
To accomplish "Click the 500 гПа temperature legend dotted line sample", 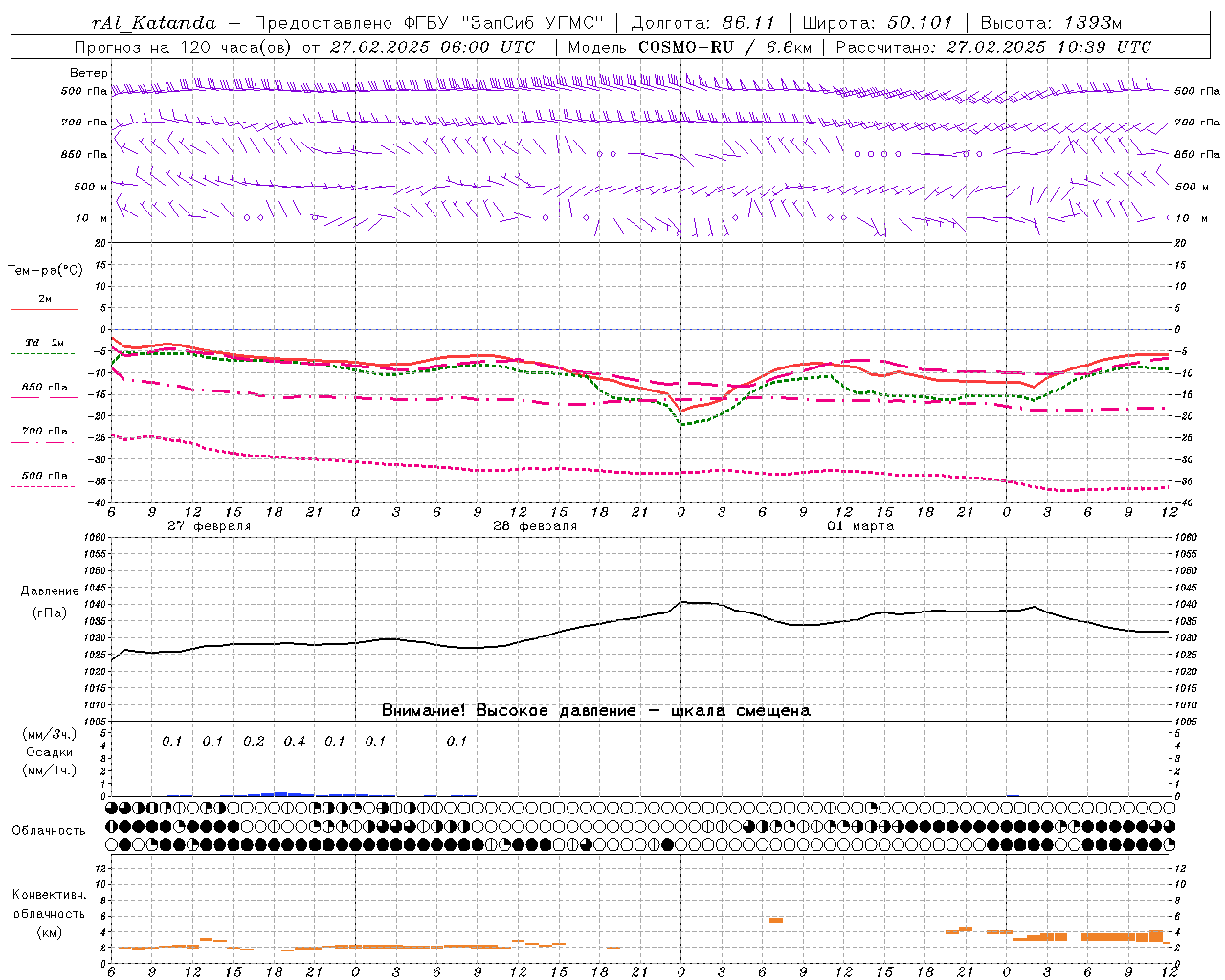I will [x=43, y=486].
